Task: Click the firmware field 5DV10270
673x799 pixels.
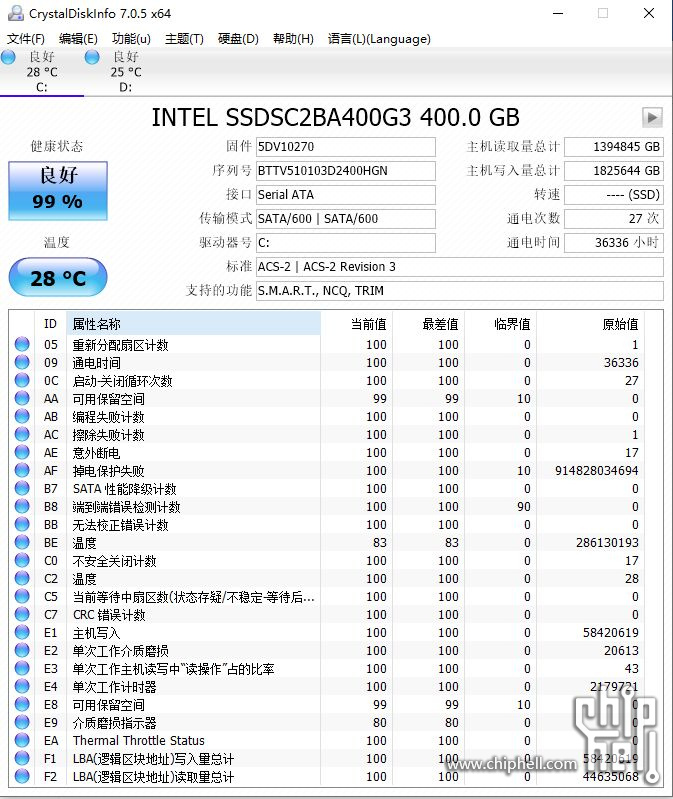Action: click(345, 147)
